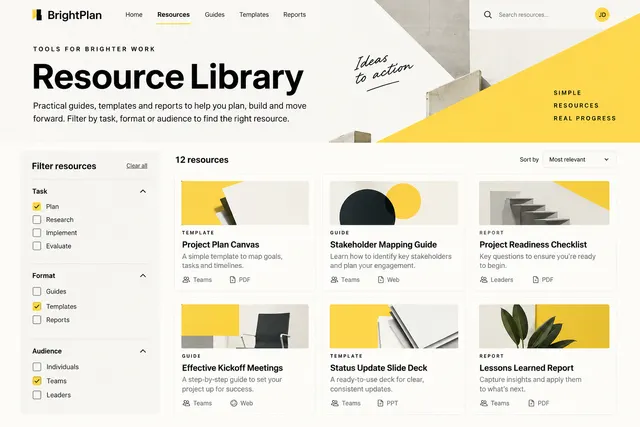This screenshot has height=427, width=640.
Task: Collapse the Format filter section
Action: point(143,276)
